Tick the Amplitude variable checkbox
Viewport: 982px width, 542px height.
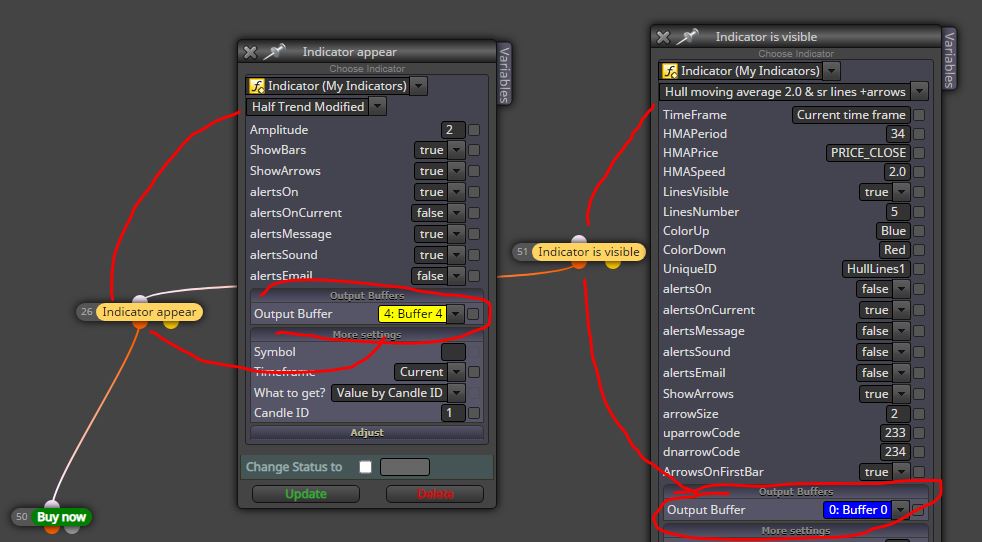pyautogui.click(x=474, y=130)
